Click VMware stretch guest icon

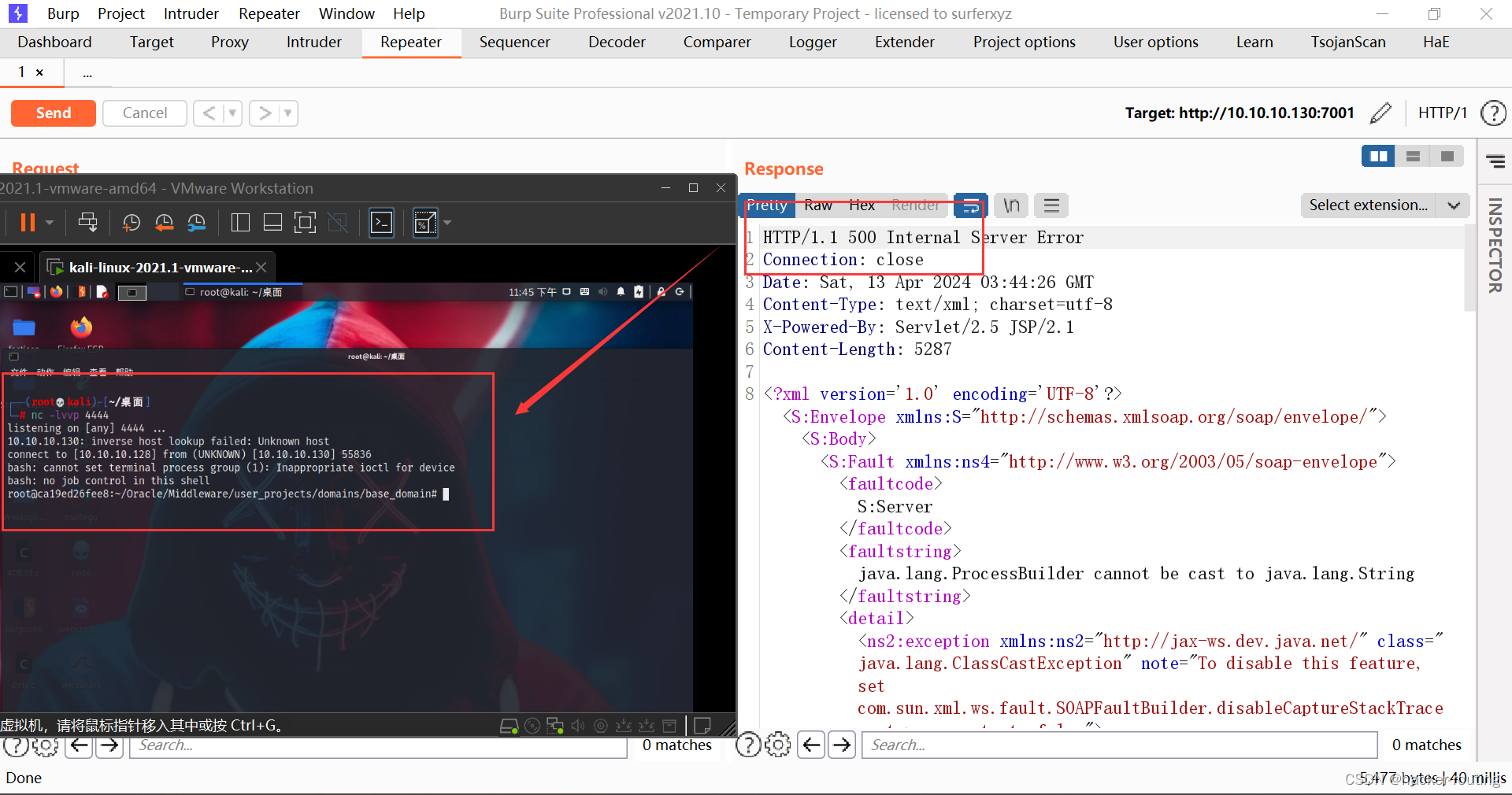point(425,224)
